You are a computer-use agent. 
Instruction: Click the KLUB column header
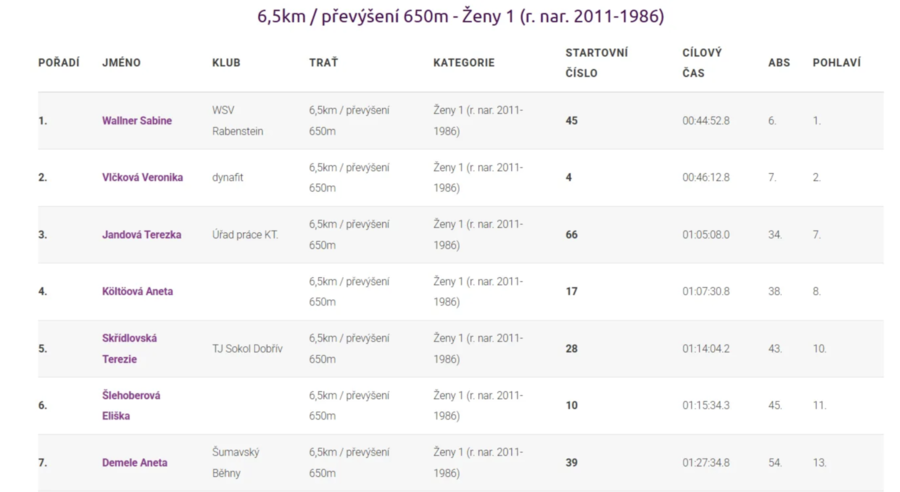coord(226,63)
